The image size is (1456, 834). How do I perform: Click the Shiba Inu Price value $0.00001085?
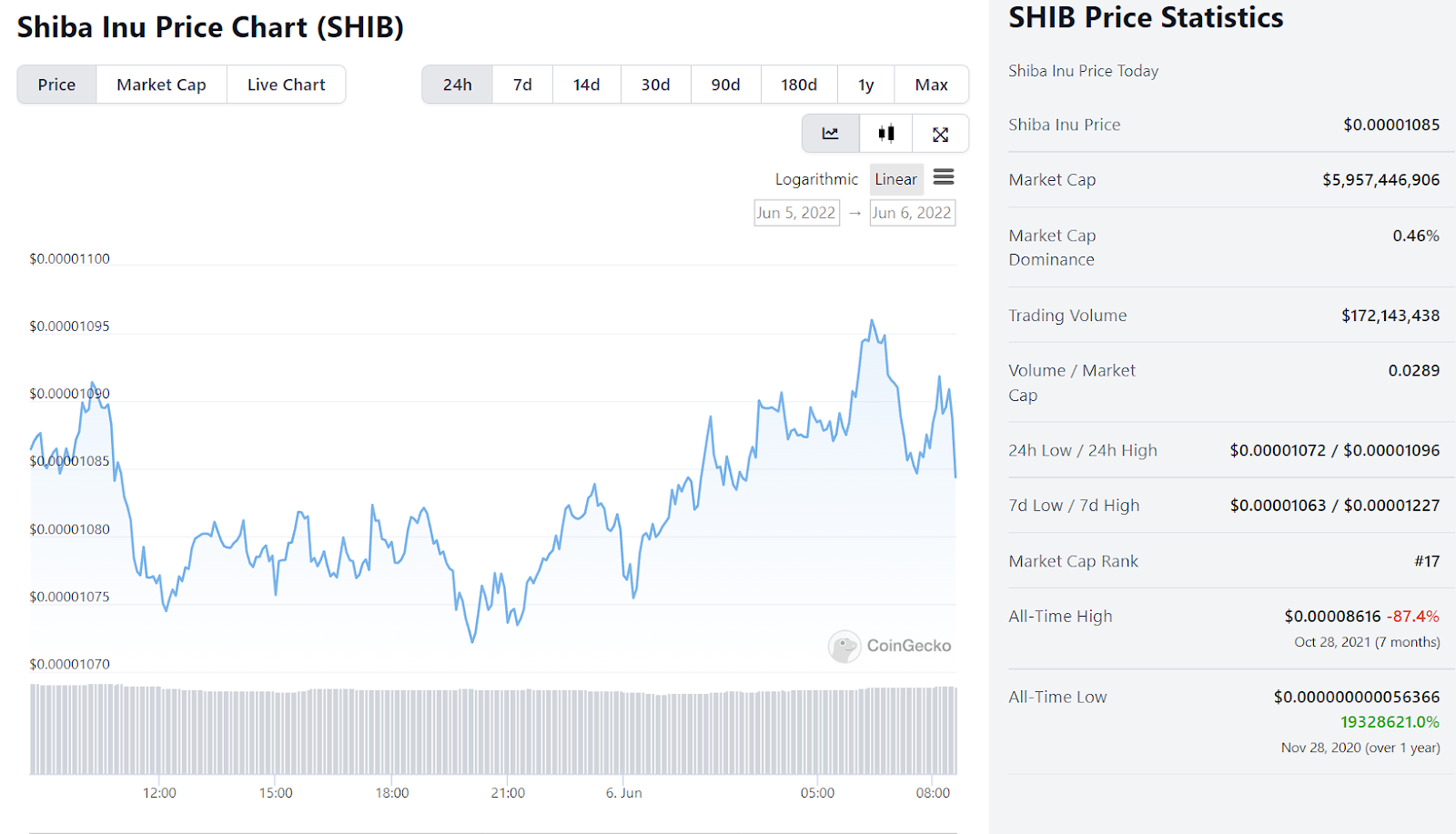pos(1391,125)
